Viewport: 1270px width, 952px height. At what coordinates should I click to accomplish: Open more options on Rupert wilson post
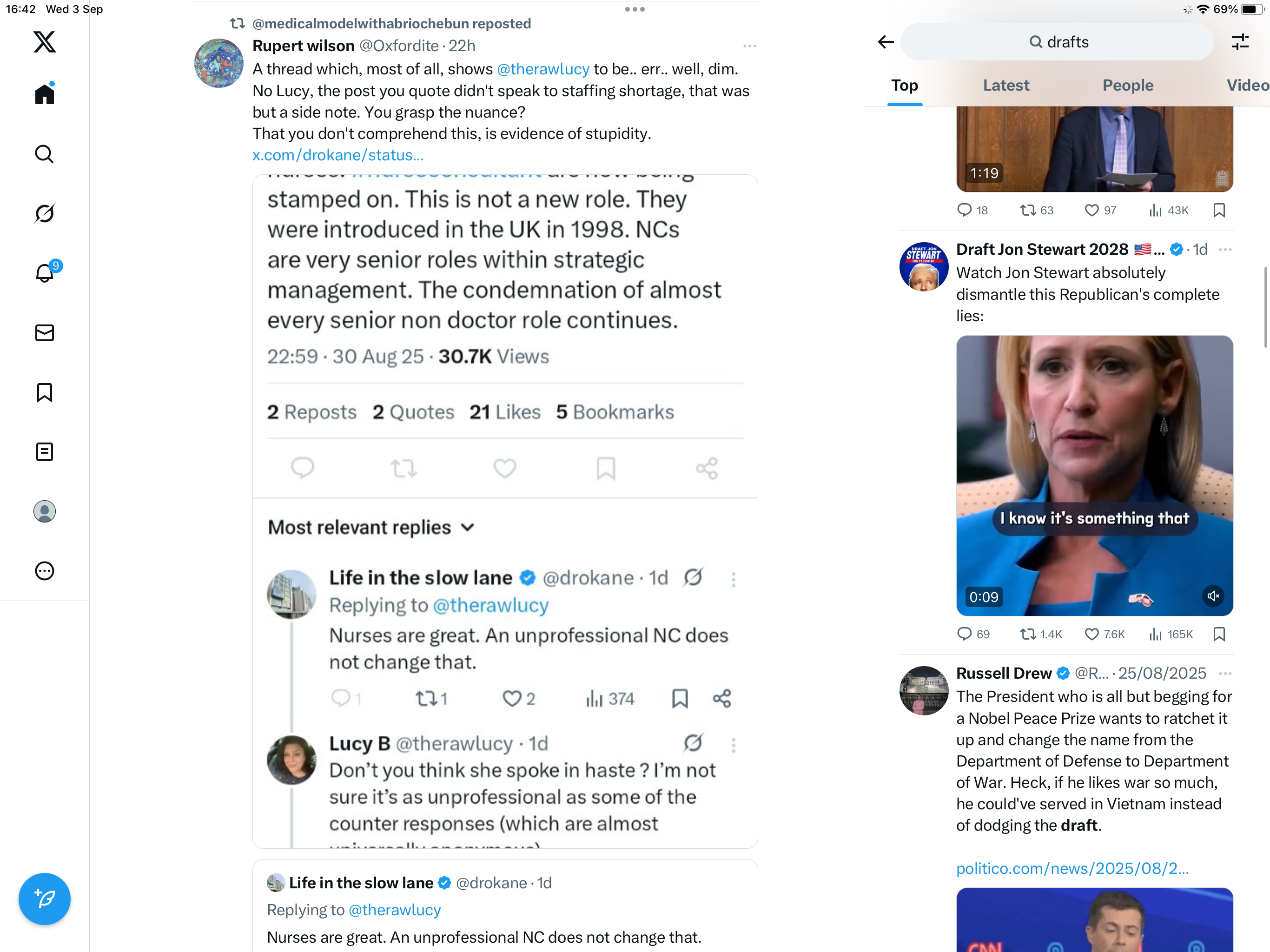pyautogui.click(x=749, y=46)
